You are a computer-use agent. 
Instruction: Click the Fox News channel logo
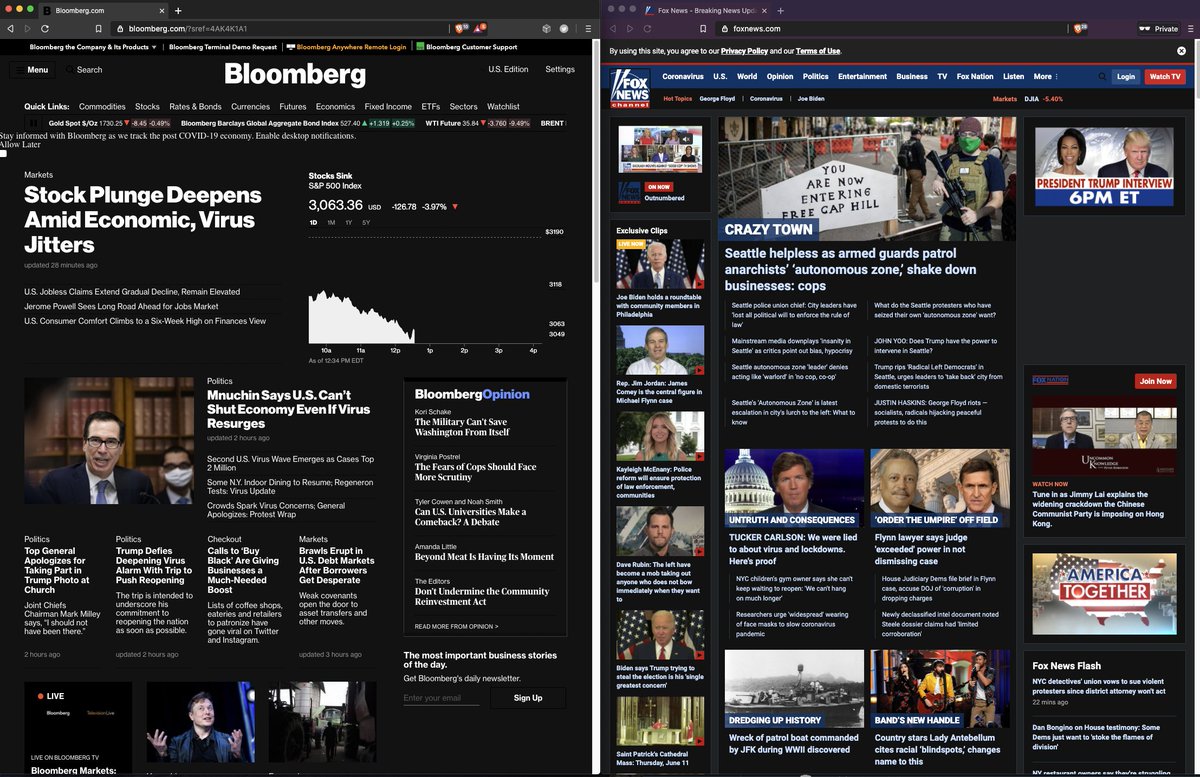point(630,87)
